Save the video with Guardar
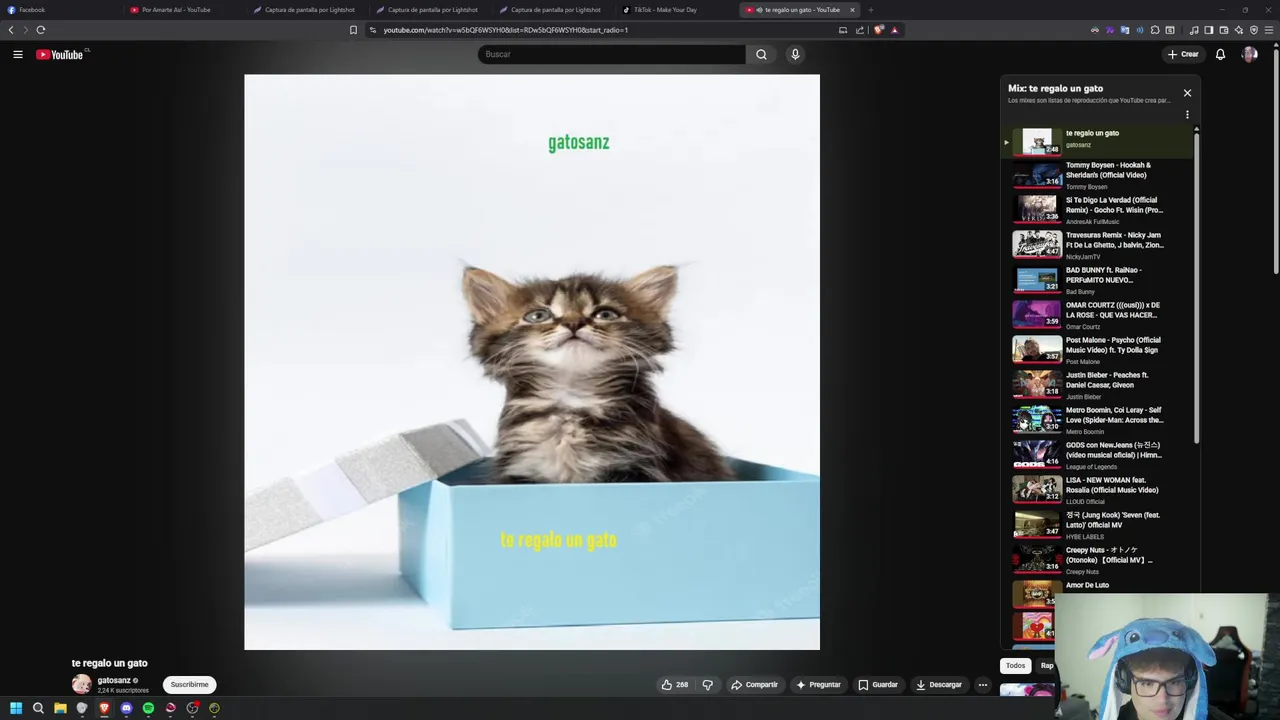This screenshot has width=1280, height=720. [878, 685]
